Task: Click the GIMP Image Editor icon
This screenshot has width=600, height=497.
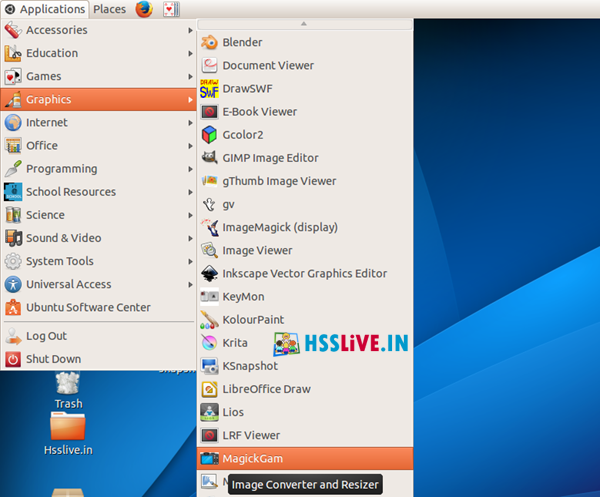Action: [209, 158]
